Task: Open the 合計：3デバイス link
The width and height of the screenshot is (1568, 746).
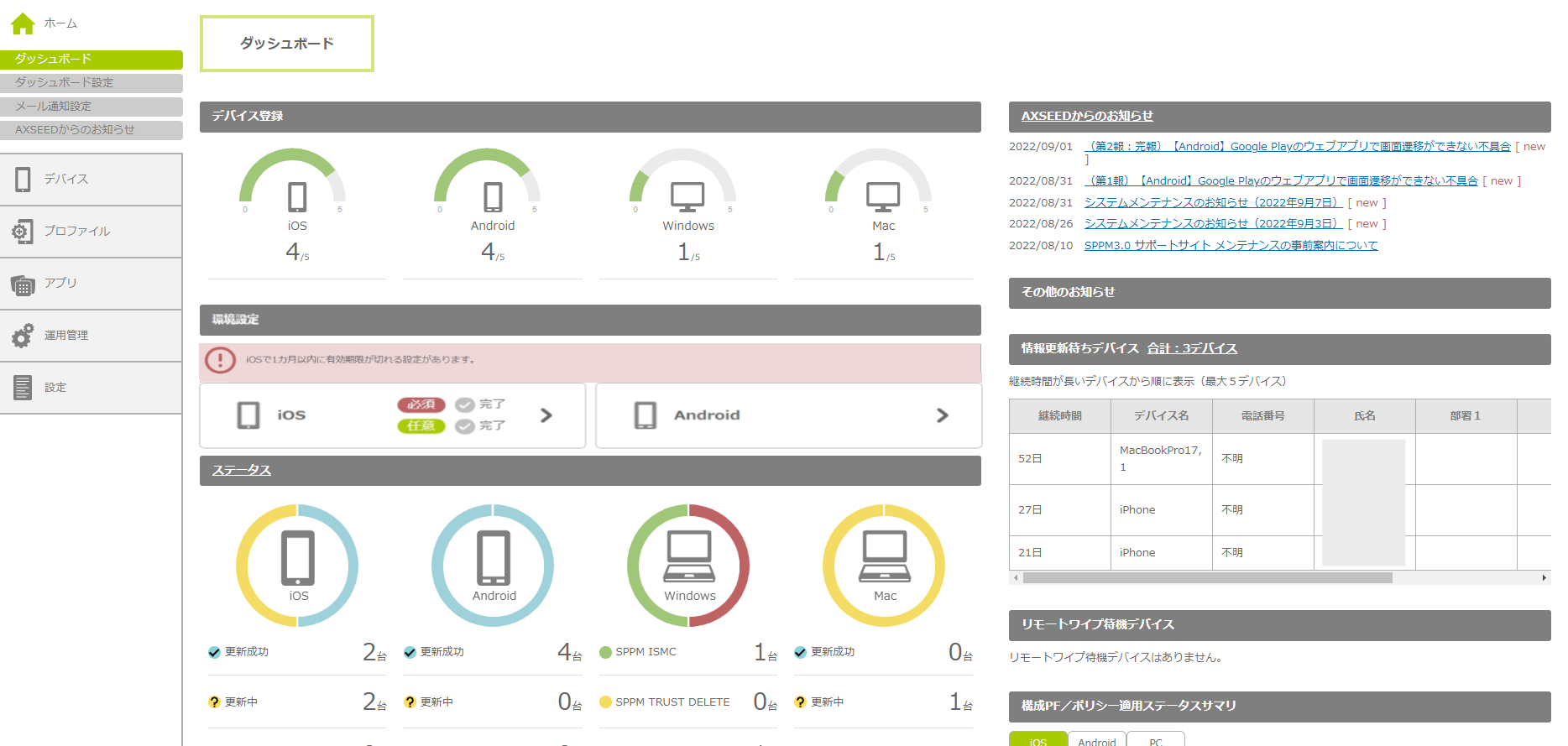Action: point(1193,349)
